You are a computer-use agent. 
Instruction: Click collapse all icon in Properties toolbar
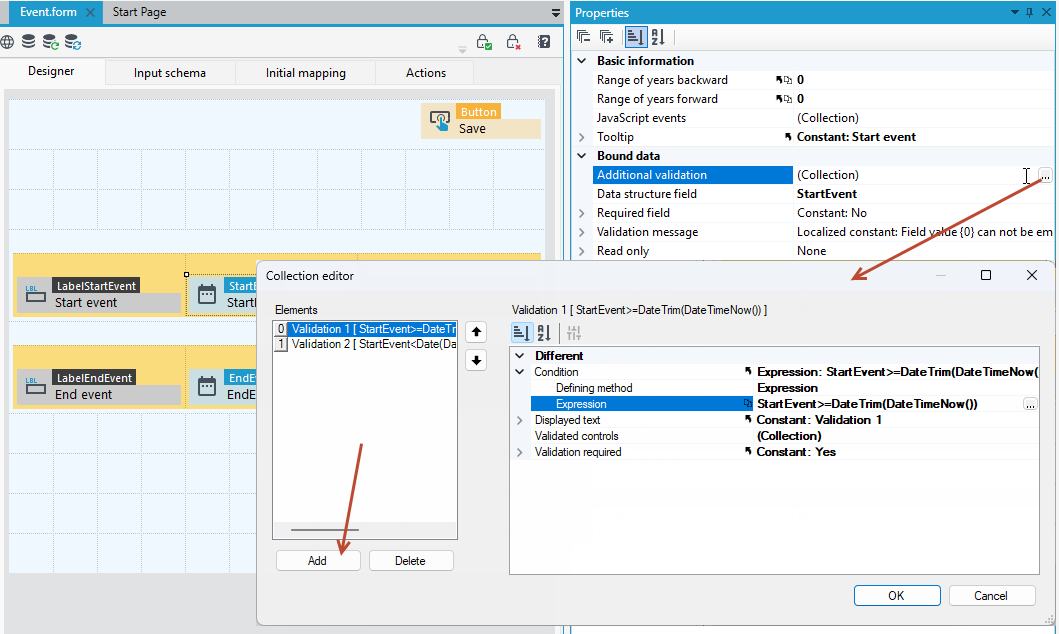584,37
